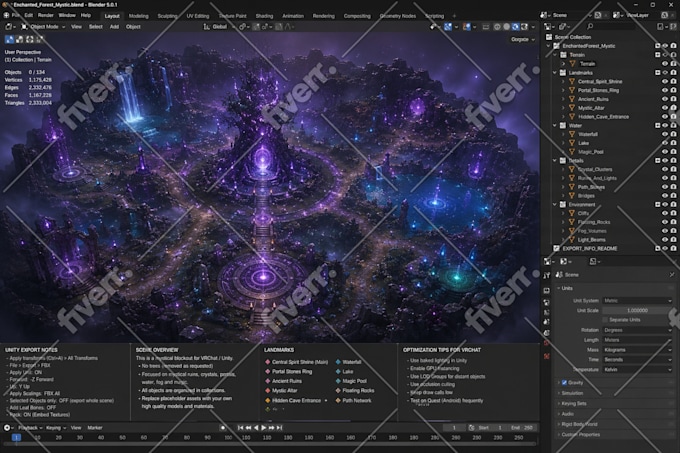Switch to the Sculpting workspace tab

click(167, 16)
